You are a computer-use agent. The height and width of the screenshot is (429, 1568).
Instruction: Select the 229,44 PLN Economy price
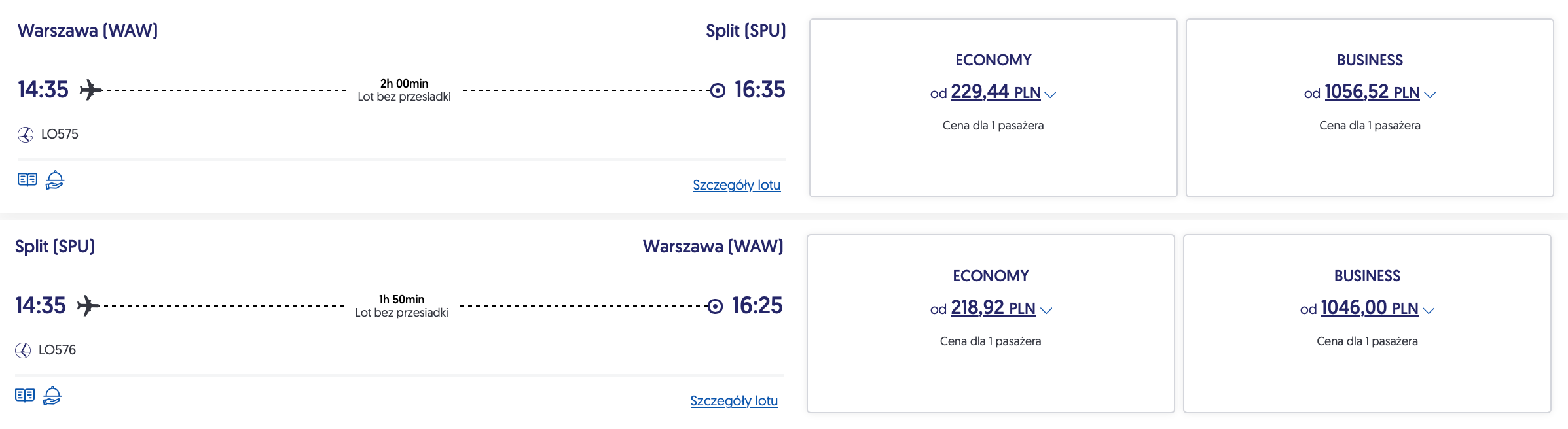coord(995,92)
